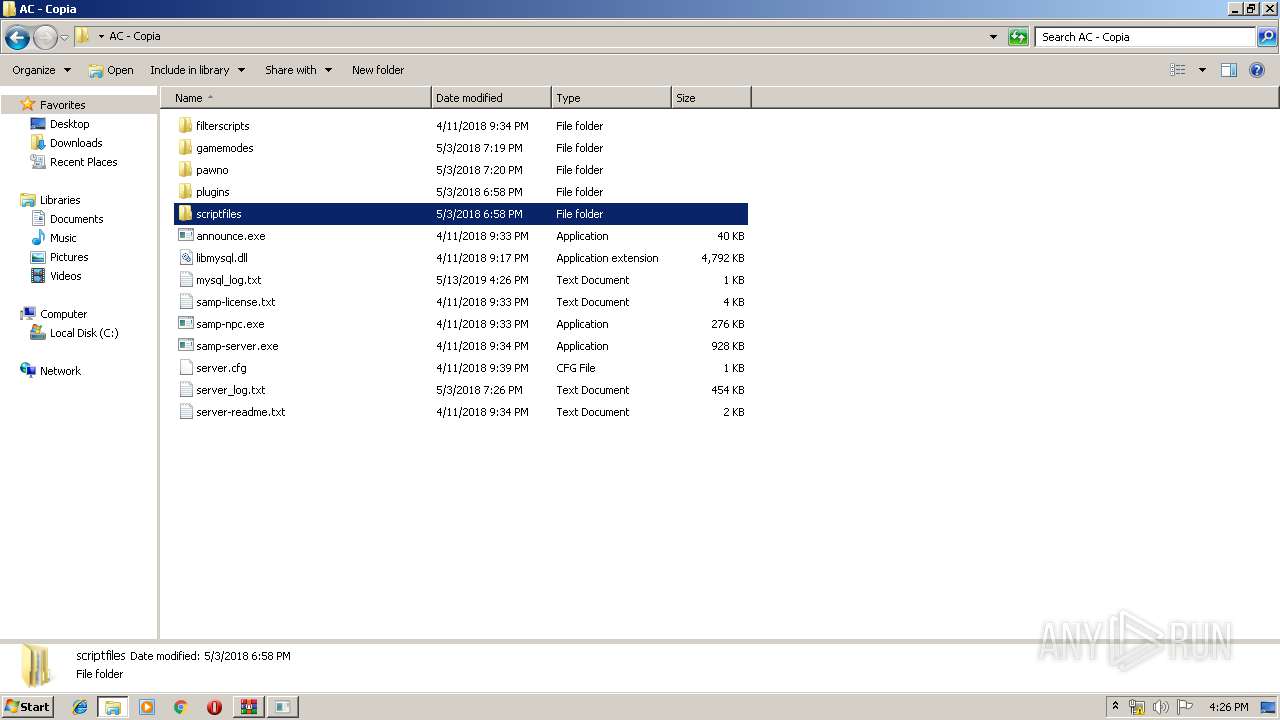
Task: Click the Back navigation arrow
Action: pos(17,38)
